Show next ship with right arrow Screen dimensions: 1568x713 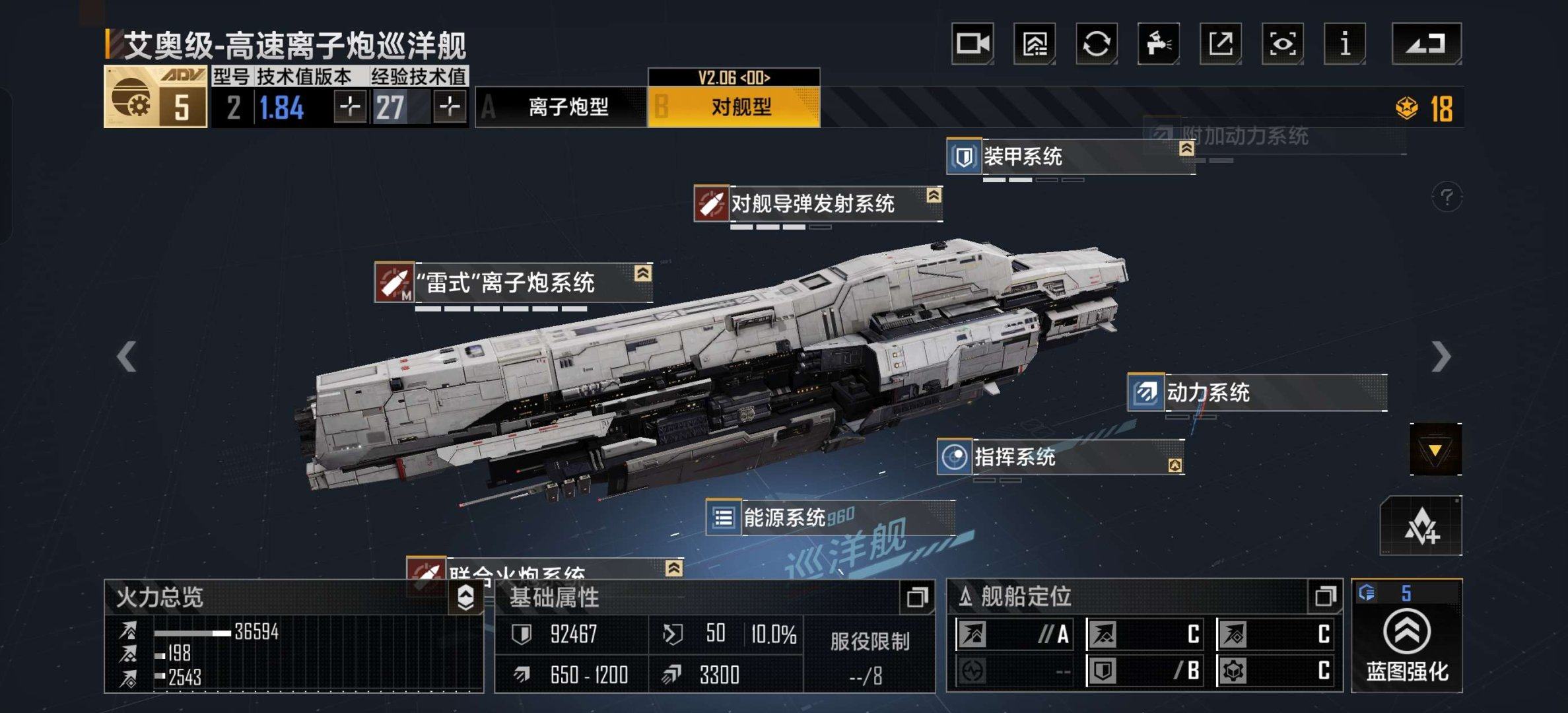(x=1441, y=357)
